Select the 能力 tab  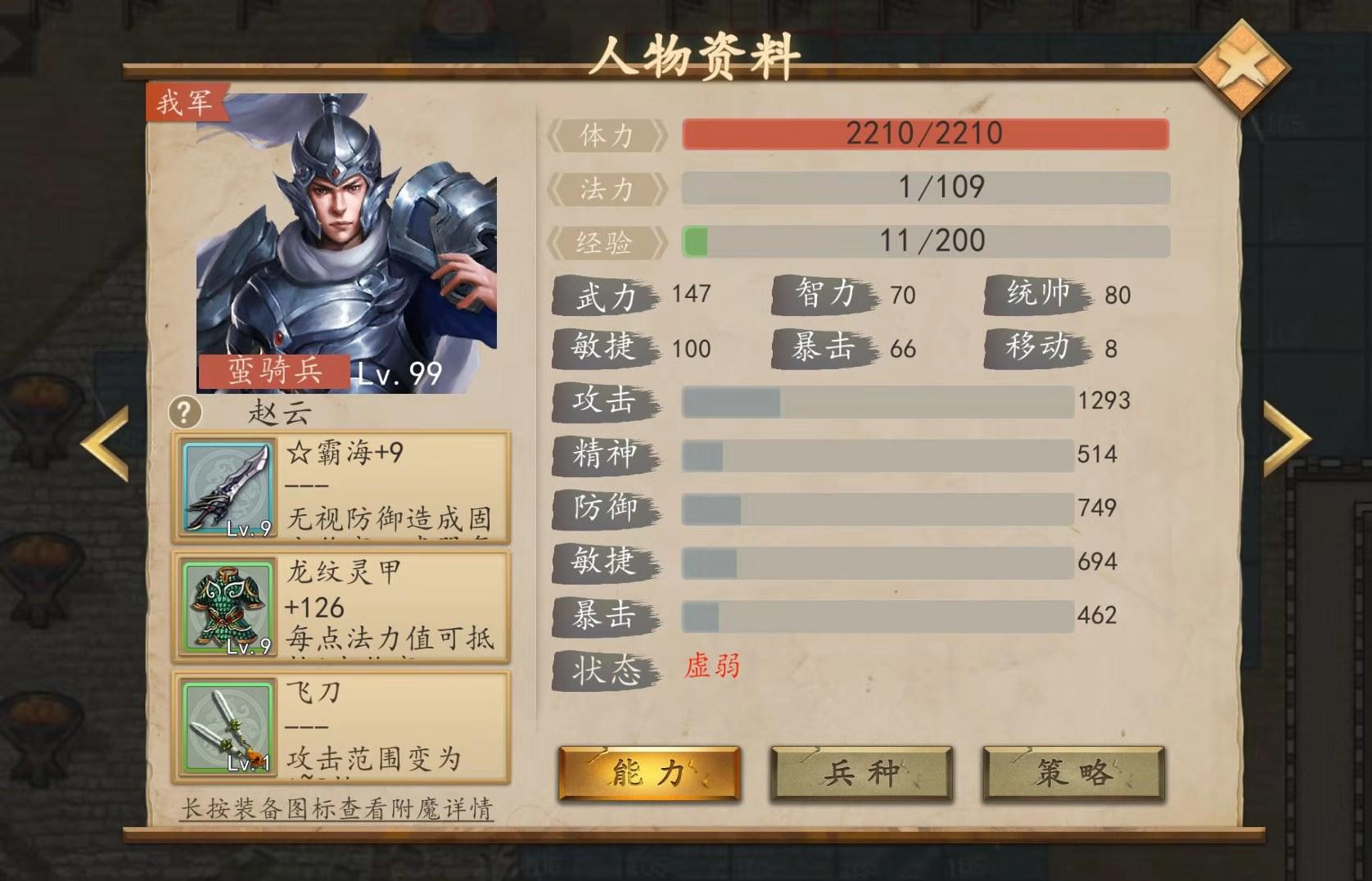pyautogui.click(x=649, y=773)
